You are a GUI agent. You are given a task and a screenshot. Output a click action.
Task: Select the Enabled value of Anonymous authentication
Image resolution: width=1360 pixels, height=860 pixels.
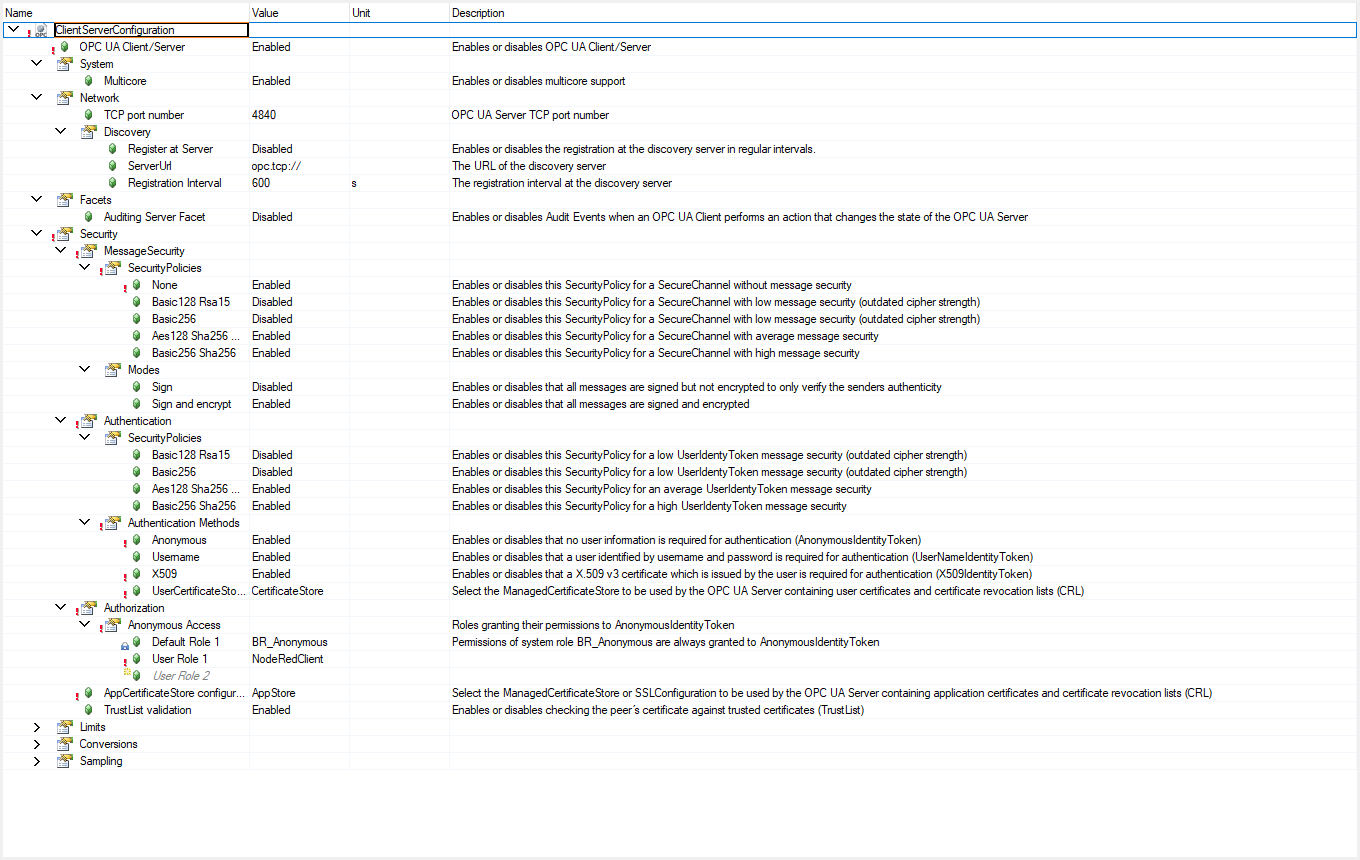tap(271, 540)
